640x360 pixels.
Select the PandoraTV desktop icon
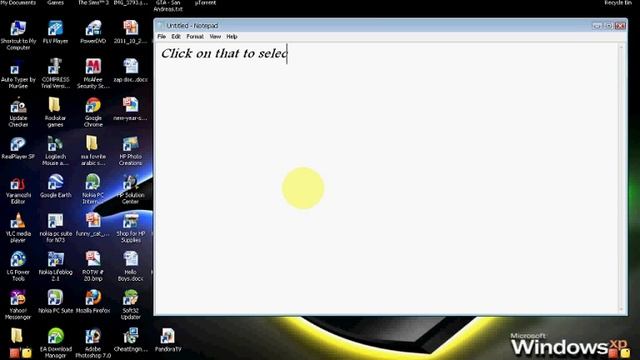[x=168, y=336]
